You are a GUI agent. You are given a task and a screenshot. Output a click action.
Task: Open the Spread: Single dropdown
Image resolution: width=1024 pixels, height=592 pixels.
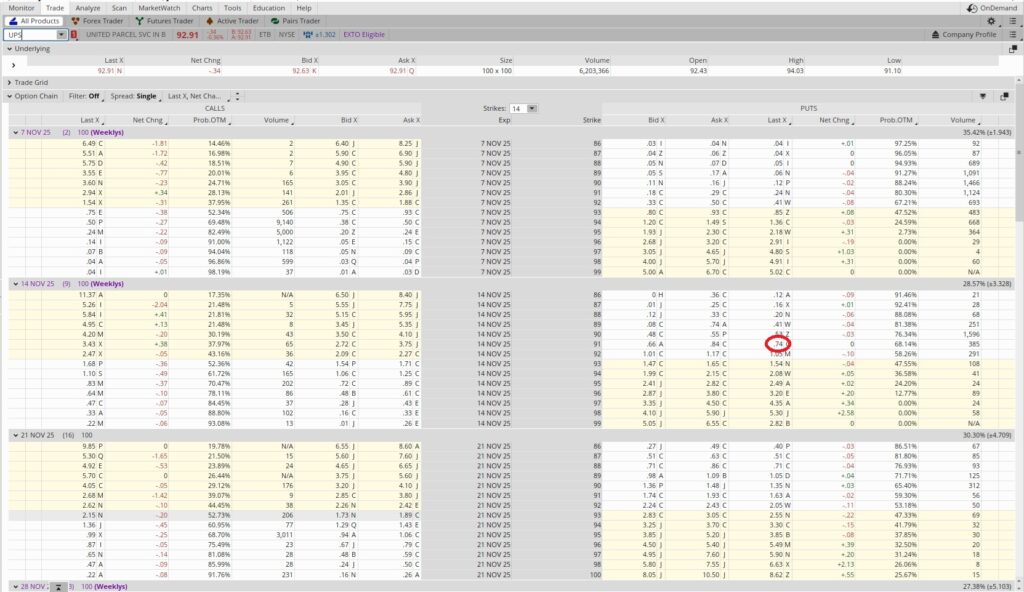tap(134, 96)
